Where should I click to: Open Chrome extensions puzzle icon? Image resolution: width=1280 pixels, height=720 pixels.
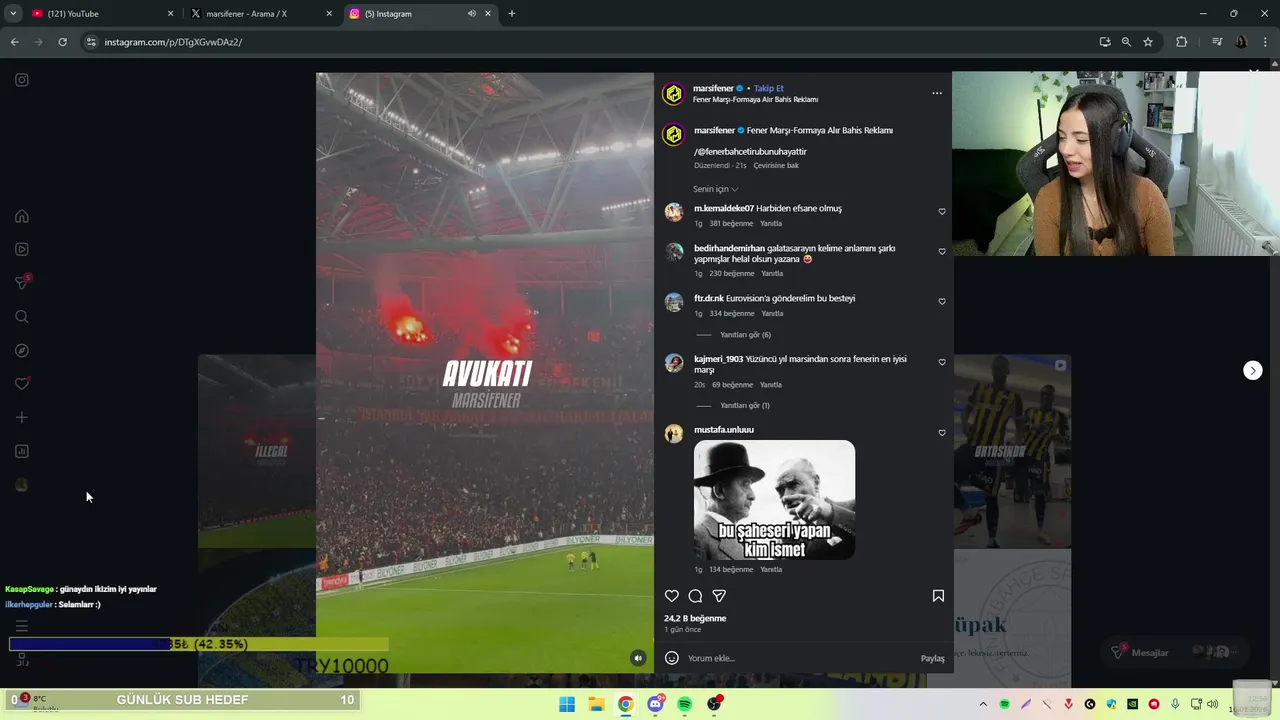click(1181, 42)
